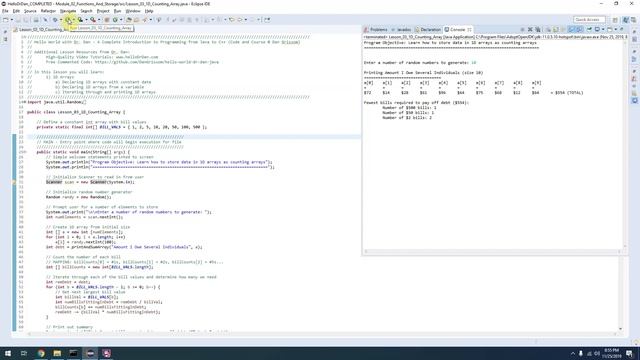Click the Open Perspective icon

(x=615, y=20)
